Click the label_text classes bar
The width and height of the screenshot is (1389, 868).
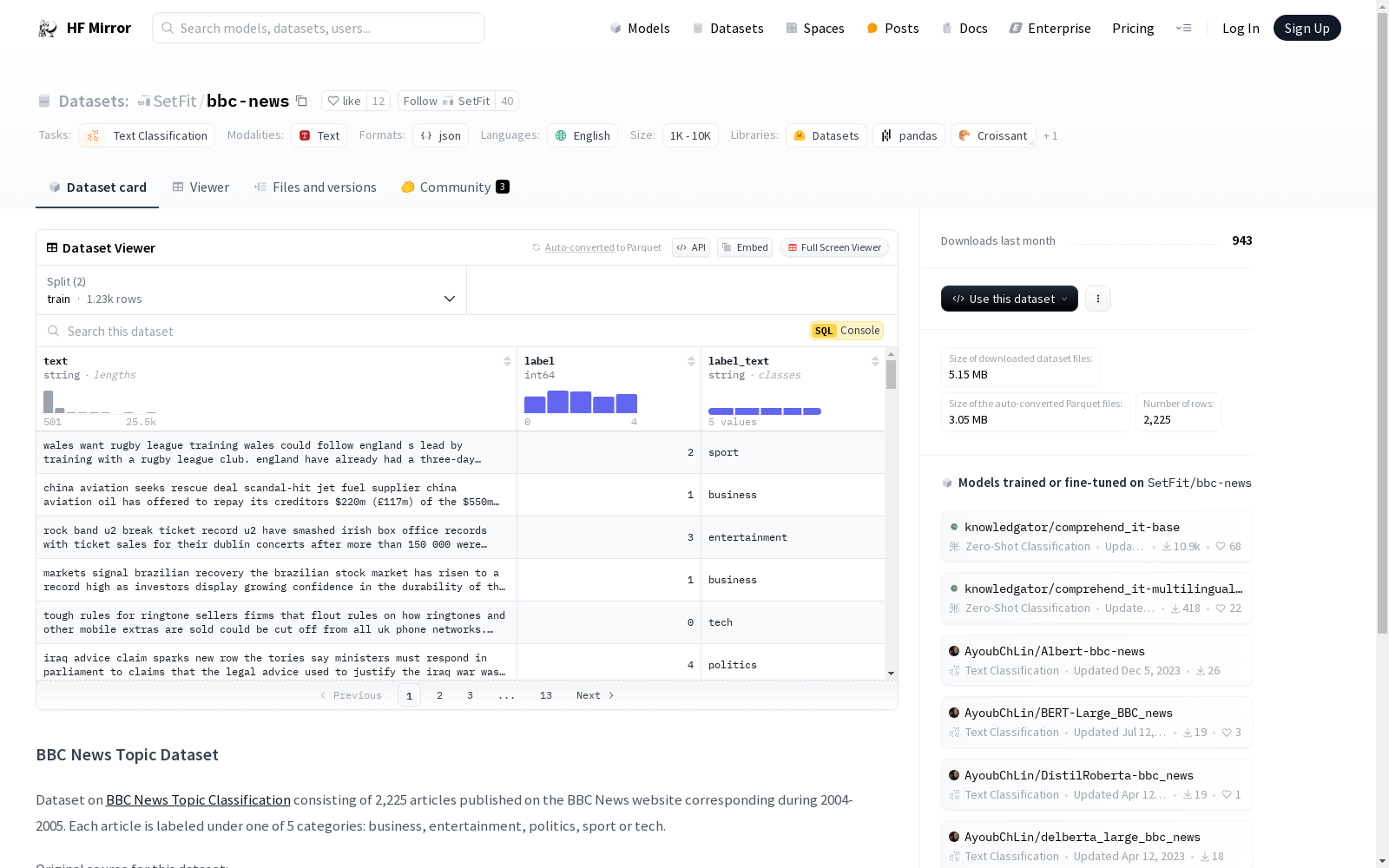[x=765, y=411]
